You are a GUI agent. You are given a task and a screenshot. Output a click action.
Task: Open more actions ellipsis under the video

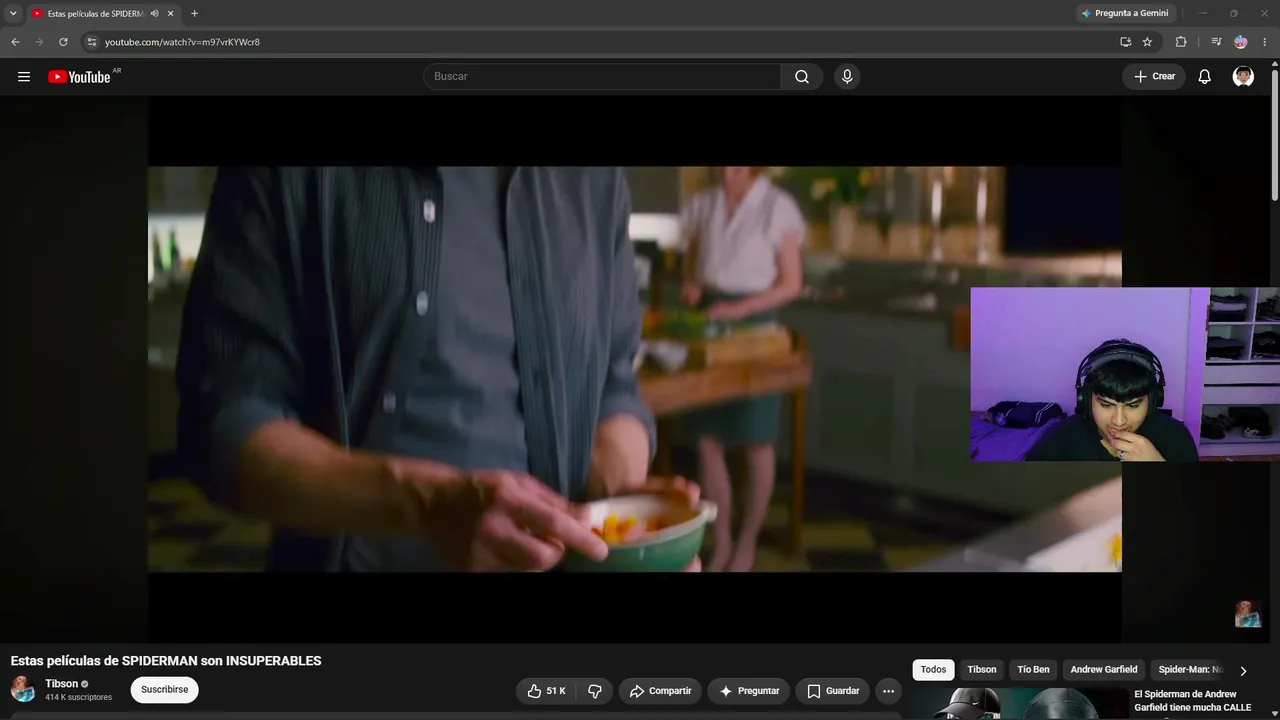pyautogui.click(x=888, y=691)
